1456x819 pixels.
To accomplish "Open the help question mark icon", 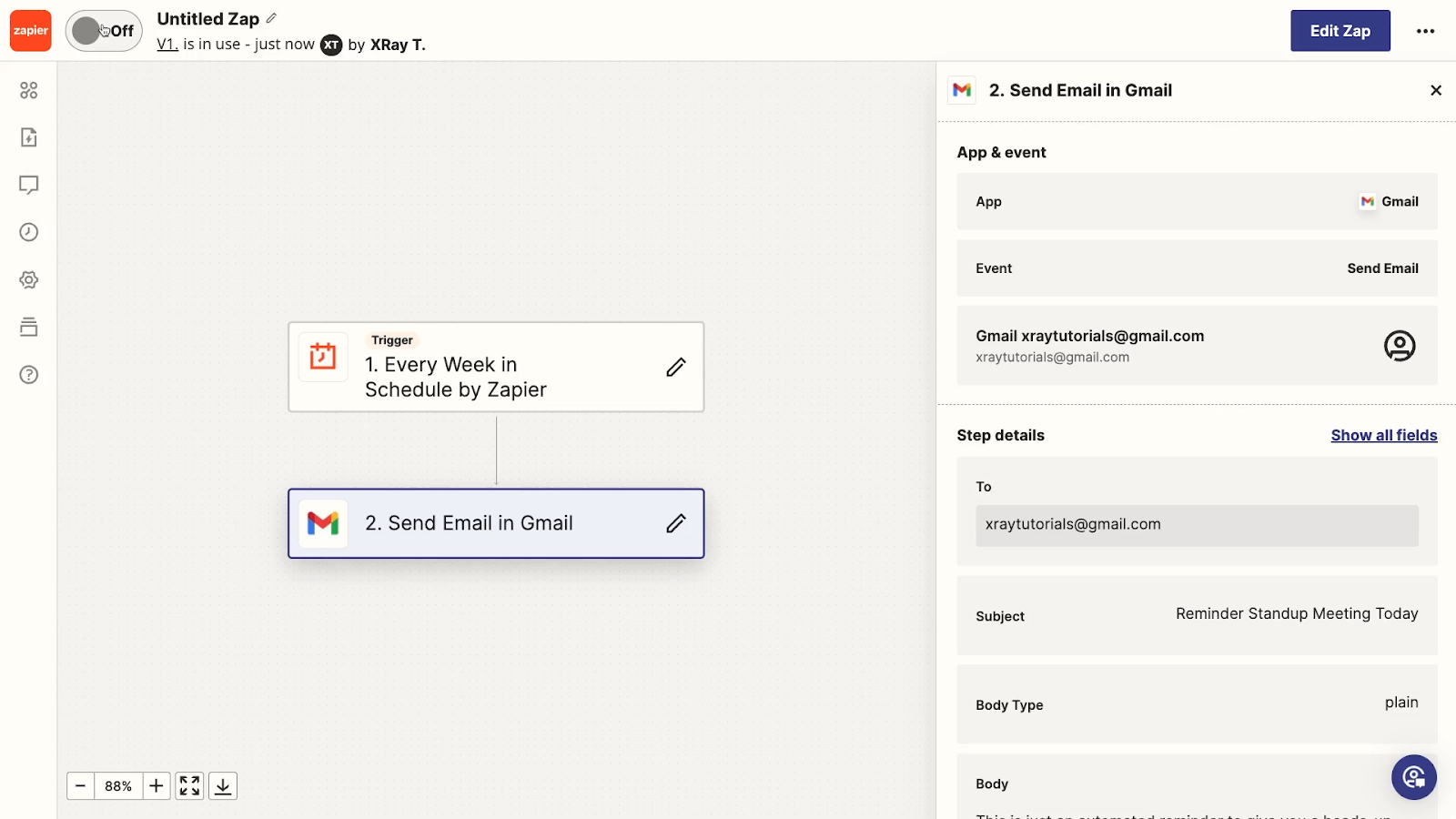I will (29, 375).
